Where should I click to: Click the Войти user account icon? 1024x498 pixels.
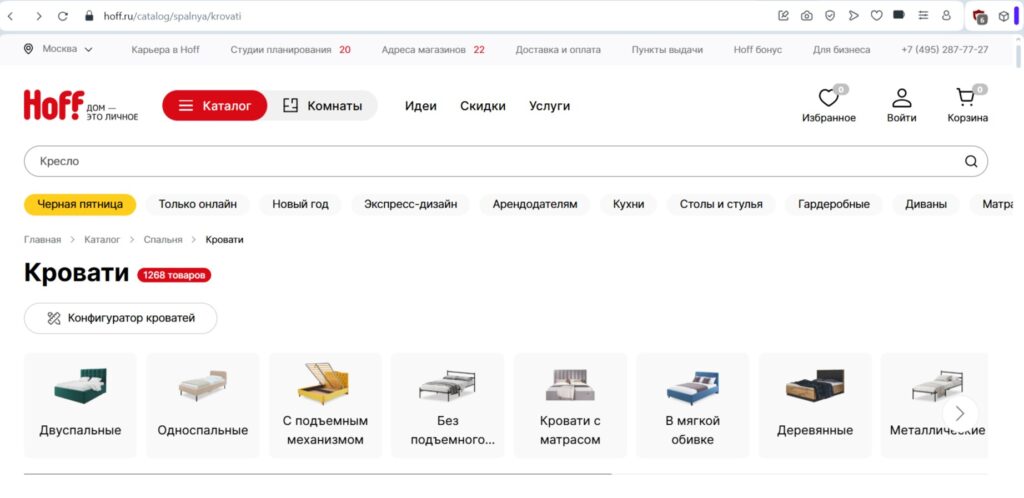901,99
